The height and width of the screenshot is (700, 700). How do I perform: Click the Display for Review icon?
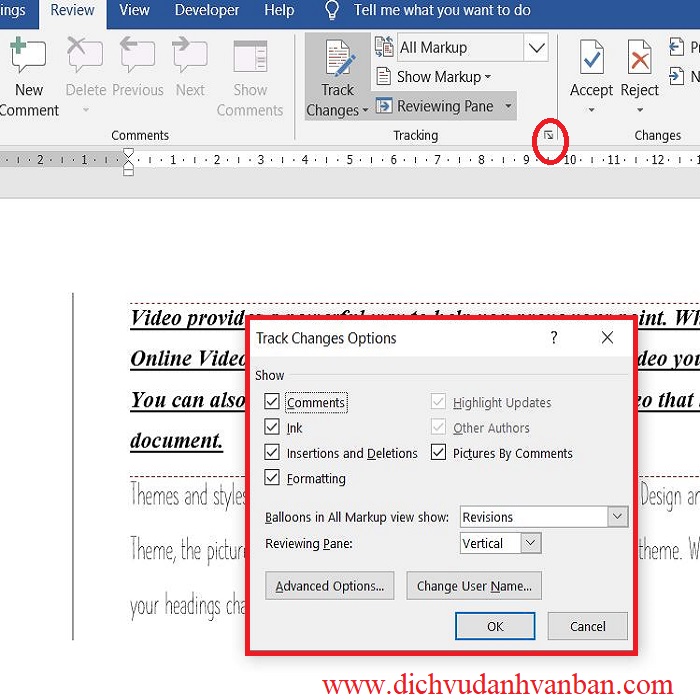click(384, 47)
